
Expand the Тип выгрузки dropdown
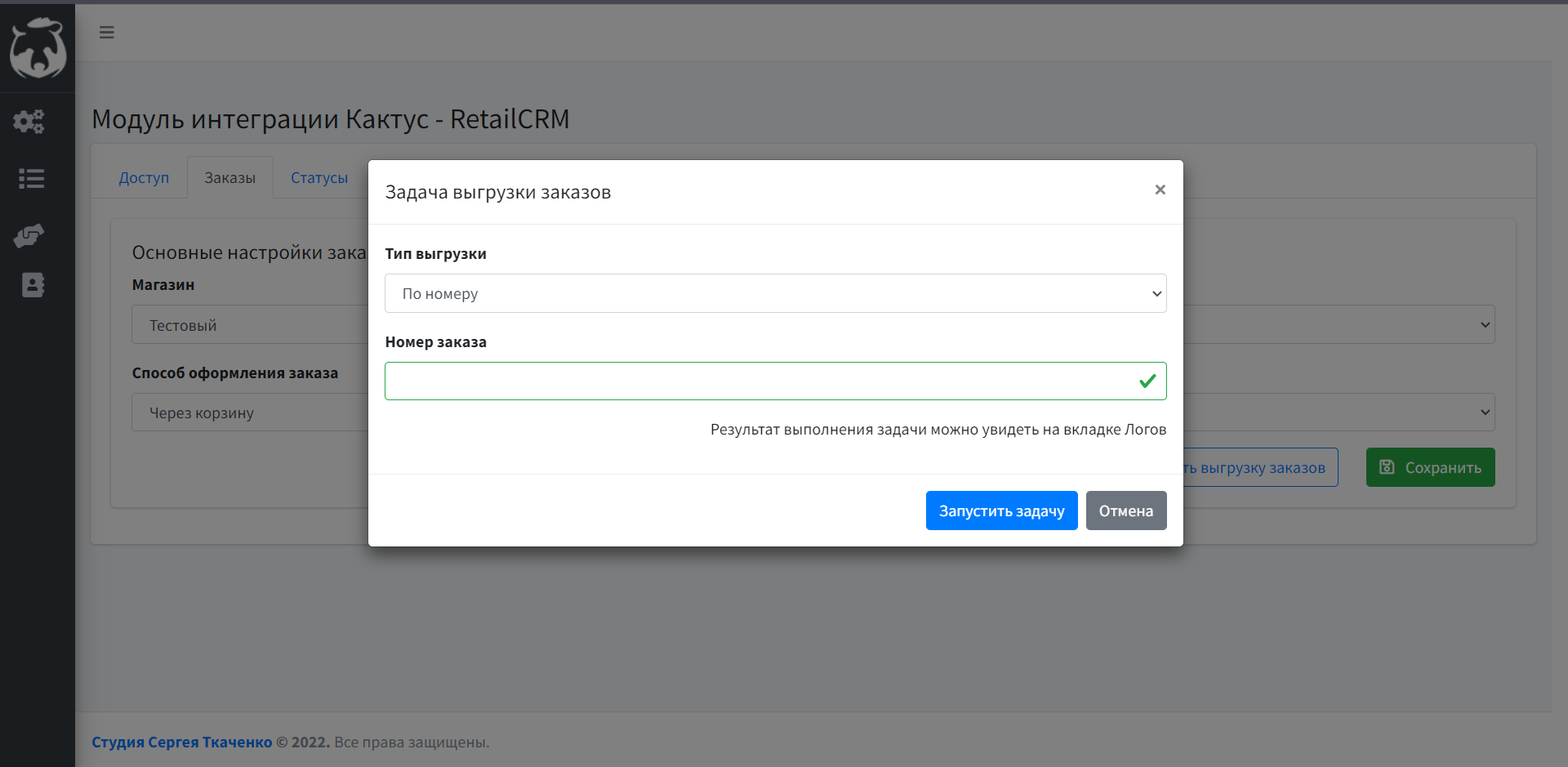pyautogui.click(x=775, y=293)
